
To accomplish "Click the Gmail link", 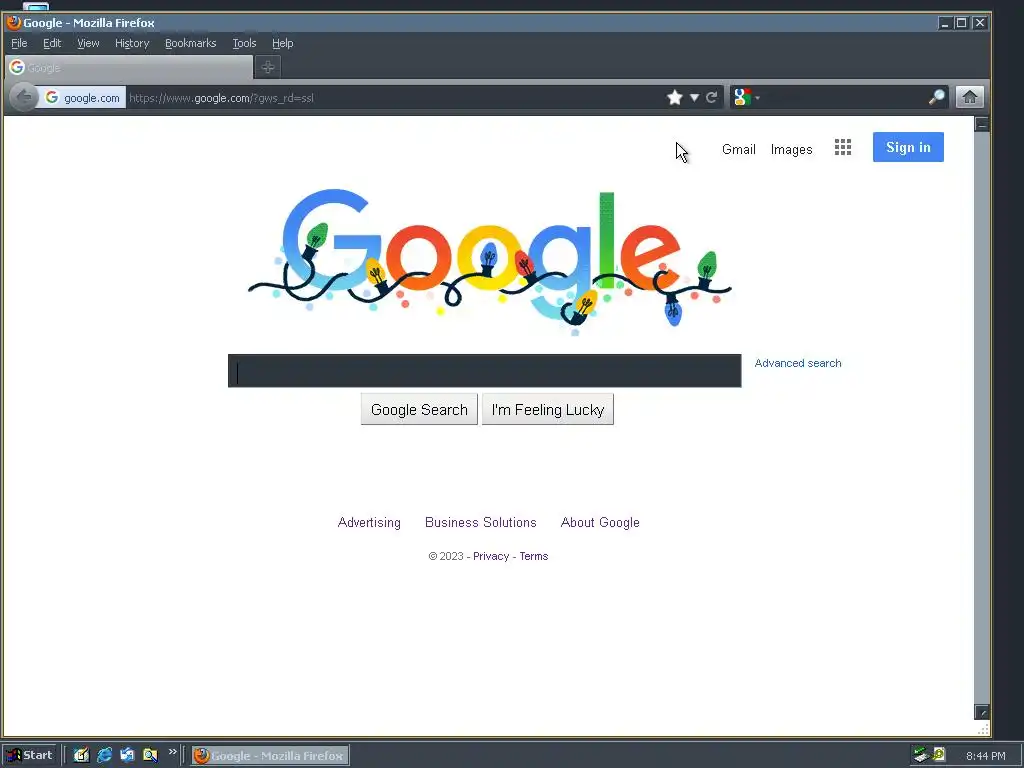I will click(x=739, y=150).
